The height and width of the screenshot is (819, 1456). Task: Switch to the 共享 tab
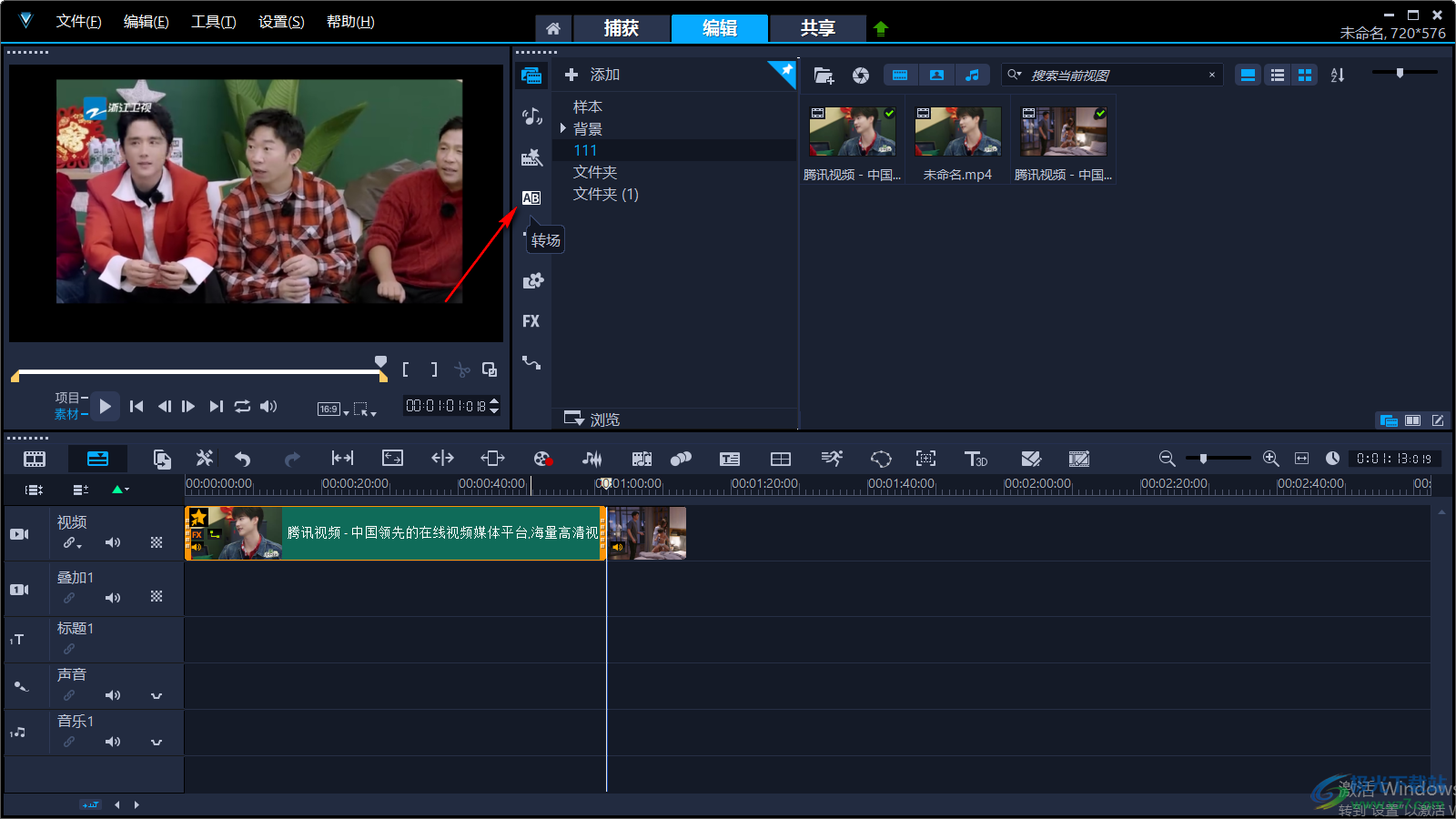coord(817,28)
